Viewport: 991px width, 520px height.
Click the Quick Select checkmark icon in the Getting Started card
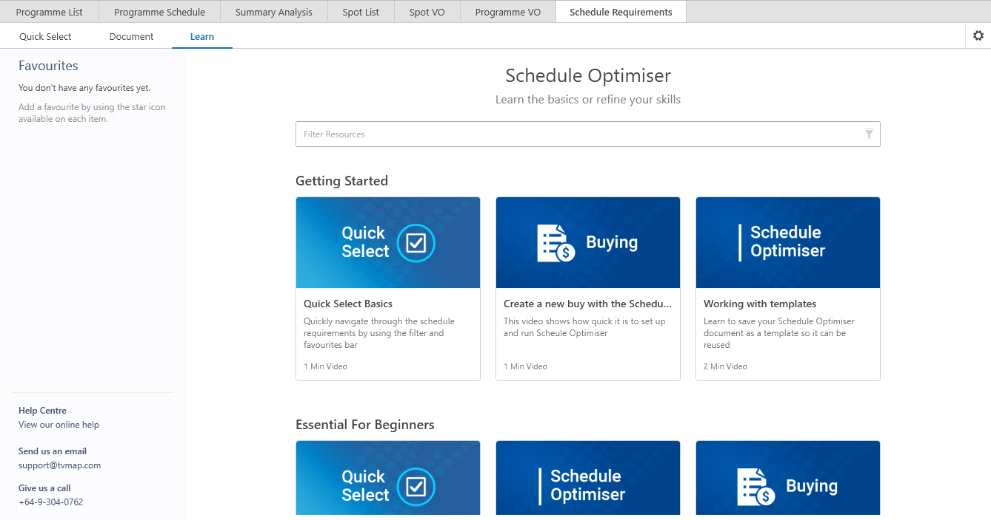[x=416, y=243]
